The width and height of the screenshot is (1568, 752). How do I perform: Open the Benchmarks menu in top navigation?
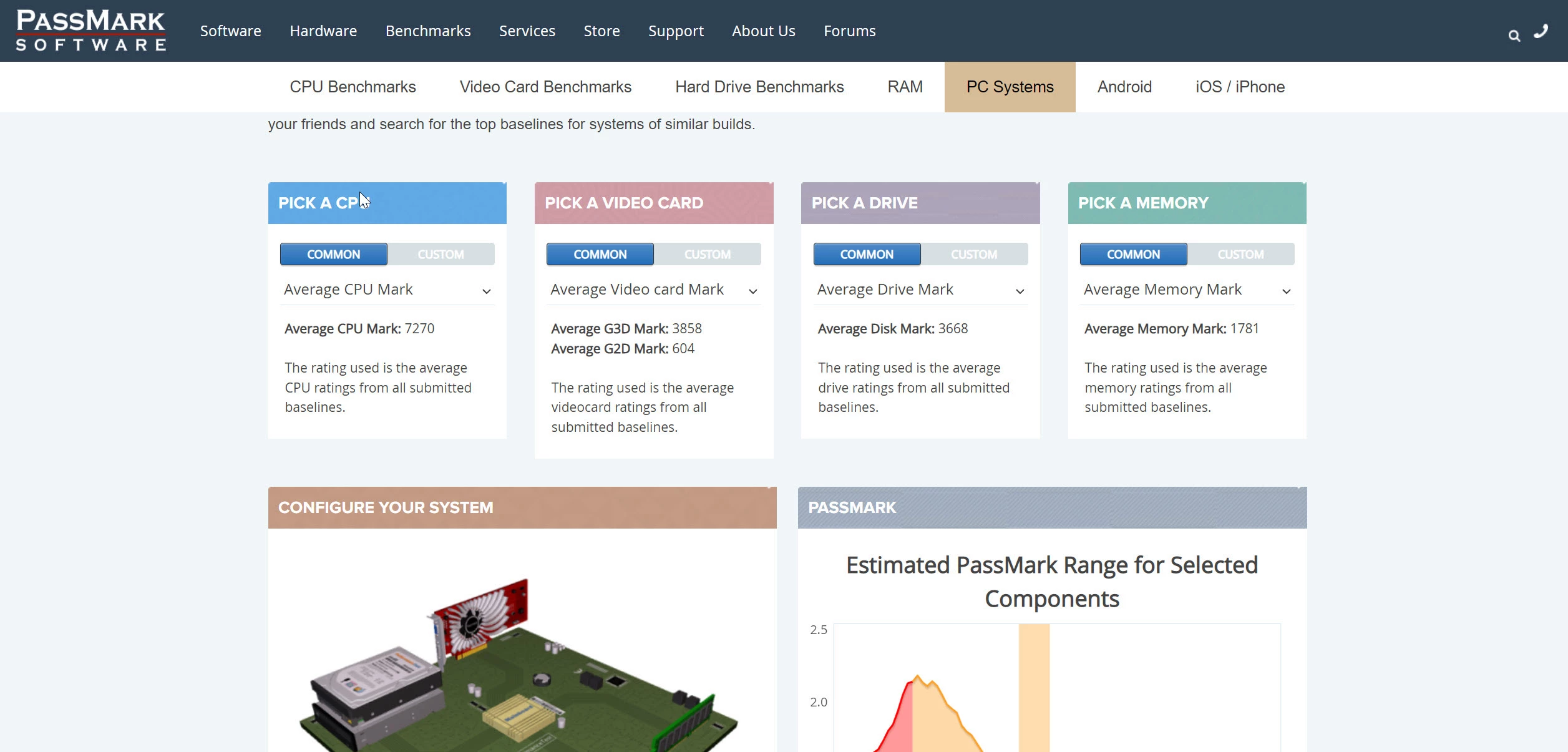(x=428, y=31)
